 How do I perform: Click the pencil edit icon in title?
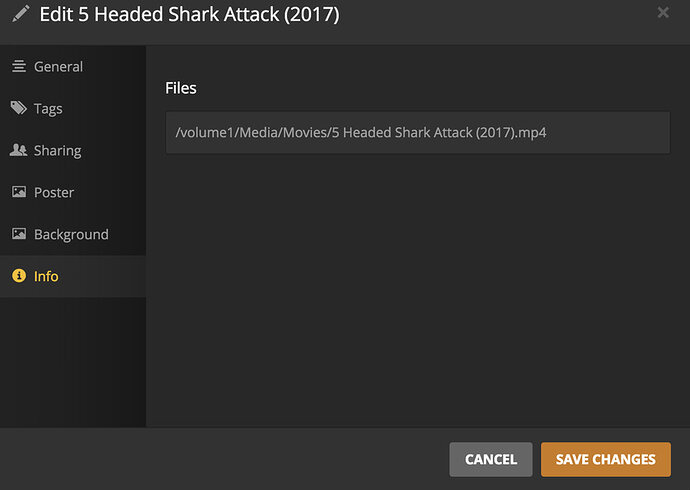pyautogui.click(x=20, y=15)
